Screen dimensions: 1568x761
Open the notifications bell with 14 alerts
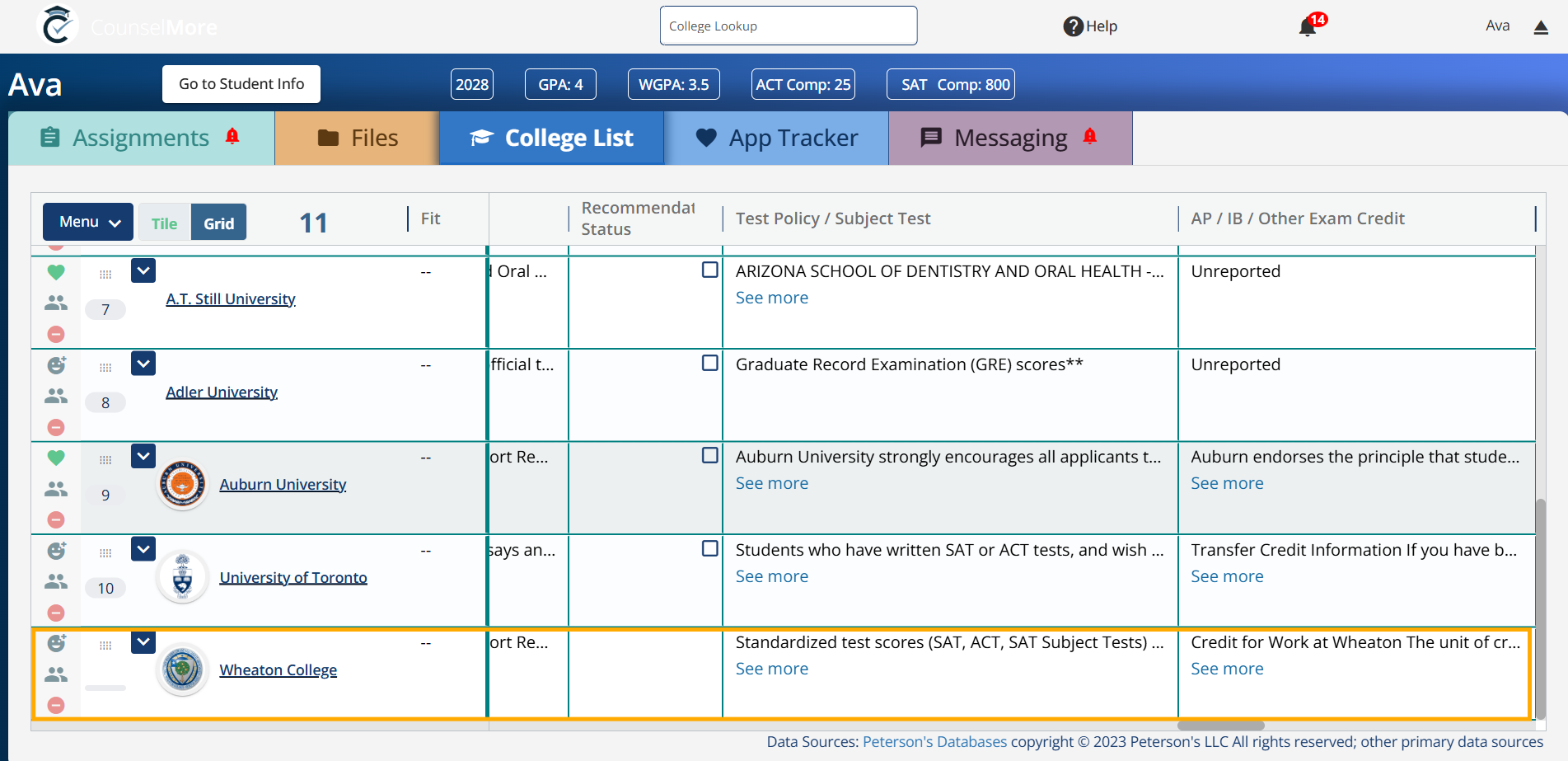tap(1308, 27)
